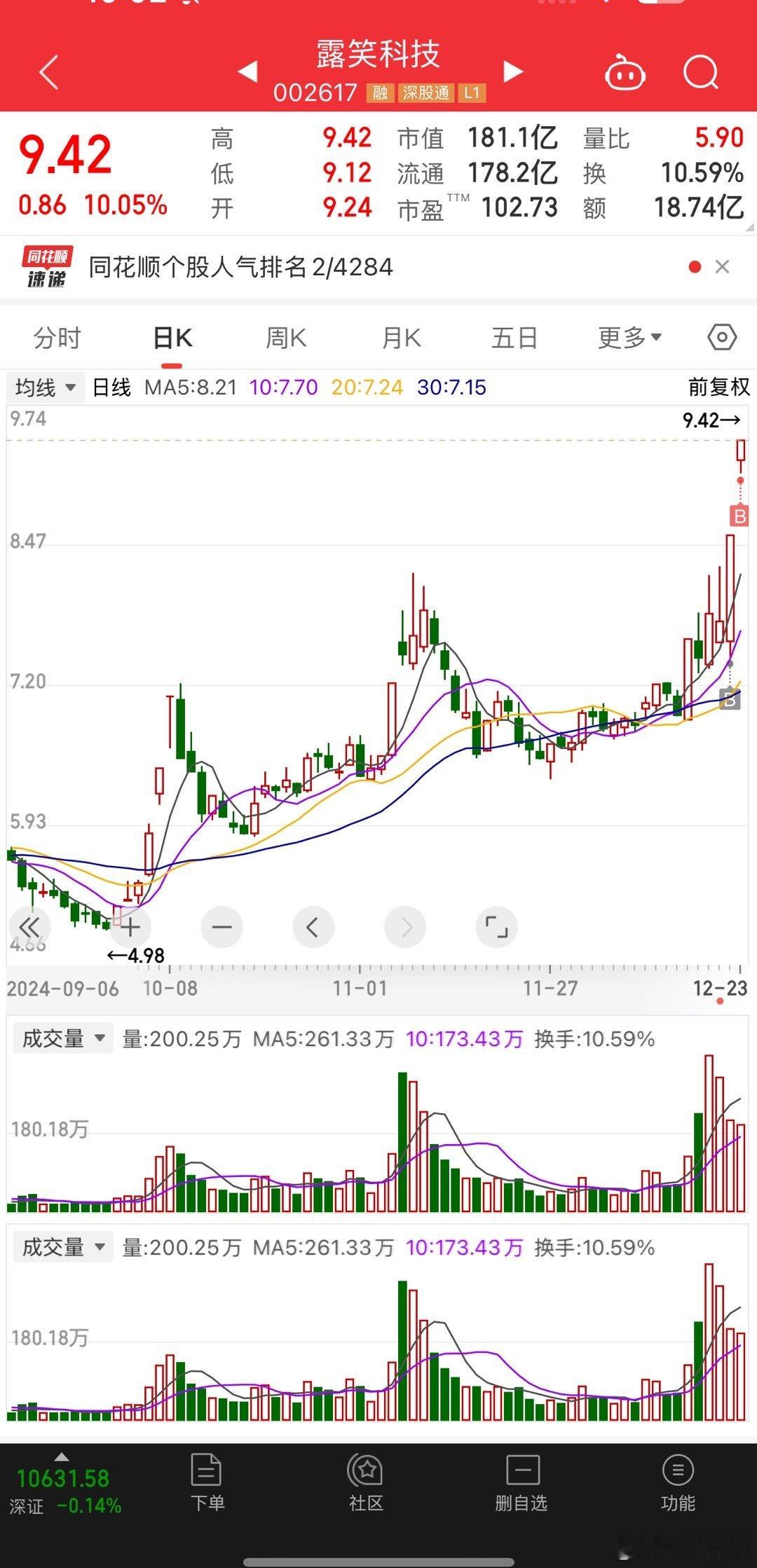757x1568 pixels.
Task: Tap the 流通 178.2亿 value
Action: click(513, 173)
